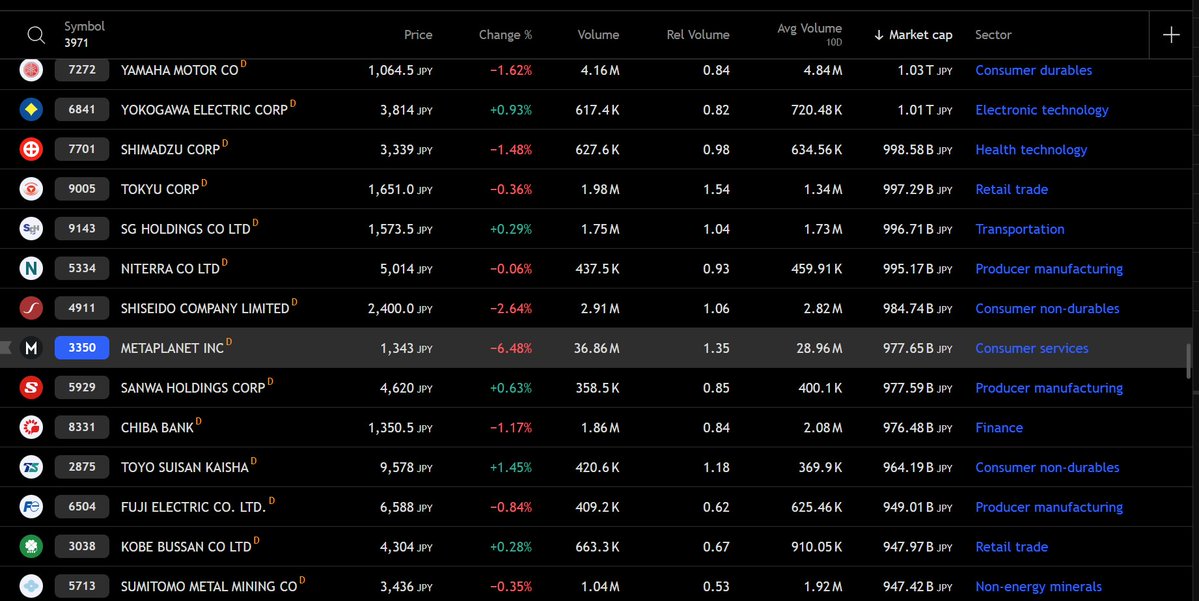Click the Sanwa Holdings company logo
Screen dimensions: 1199x601
pyautogui.click(x=31, y=388)
